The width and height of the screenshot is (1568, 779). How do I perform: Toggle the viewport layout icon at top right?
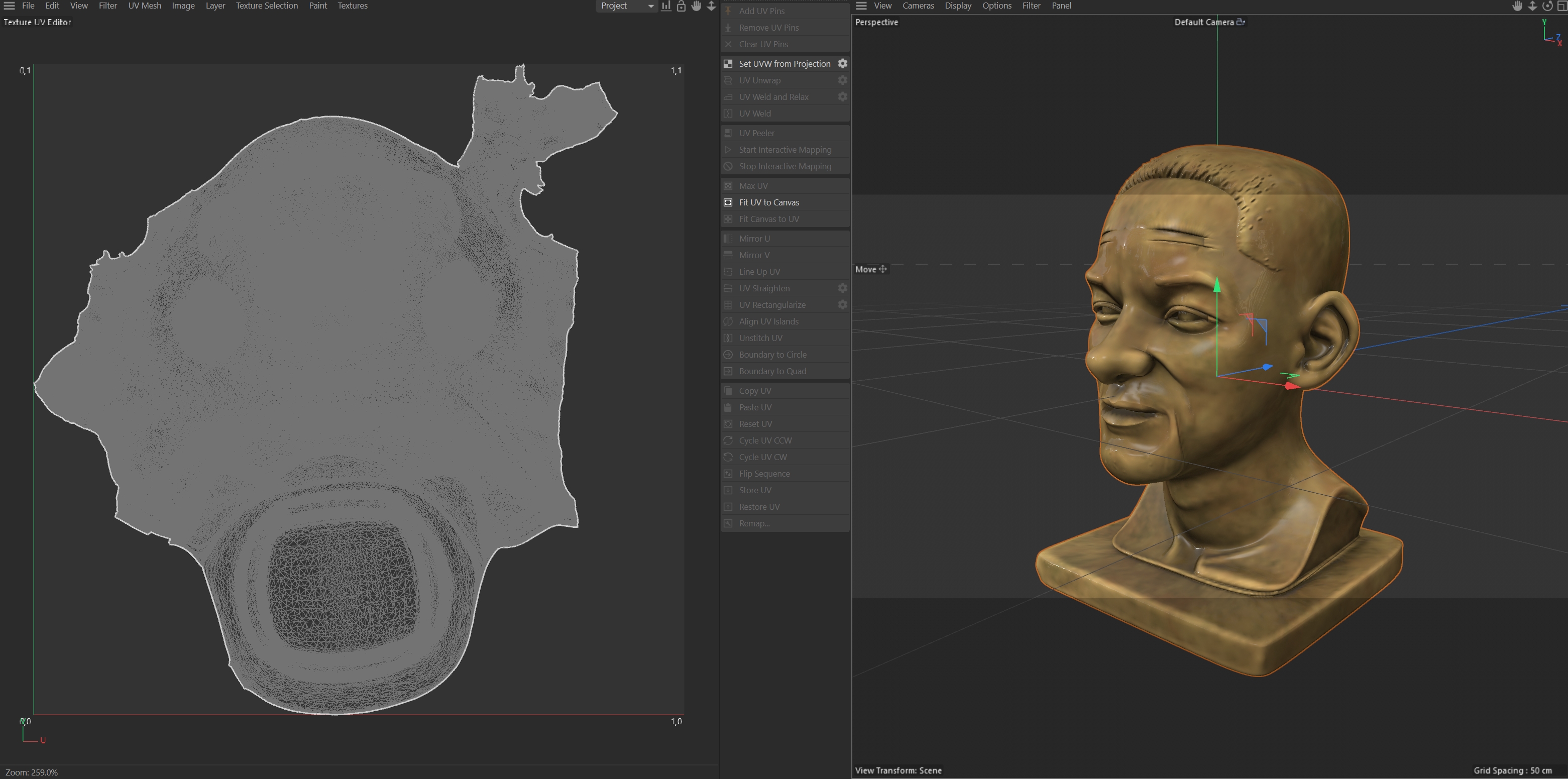pos(1562,6)
